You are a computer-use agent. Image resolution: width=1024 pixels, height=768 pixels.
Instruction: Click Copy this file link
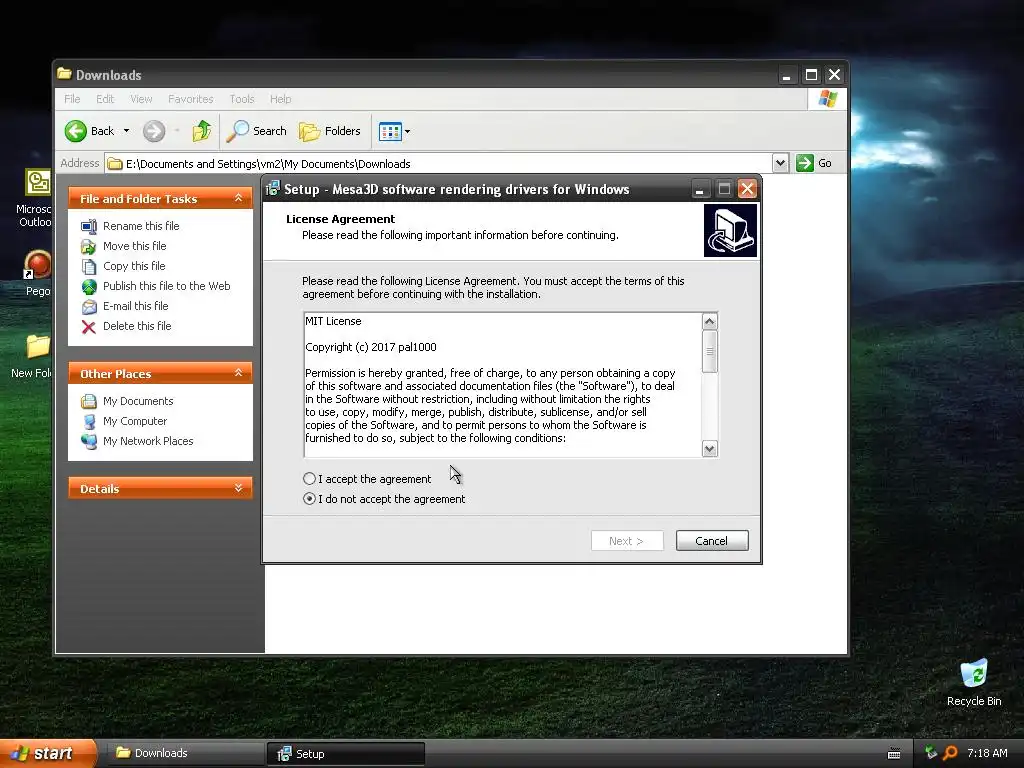(134, 266)
